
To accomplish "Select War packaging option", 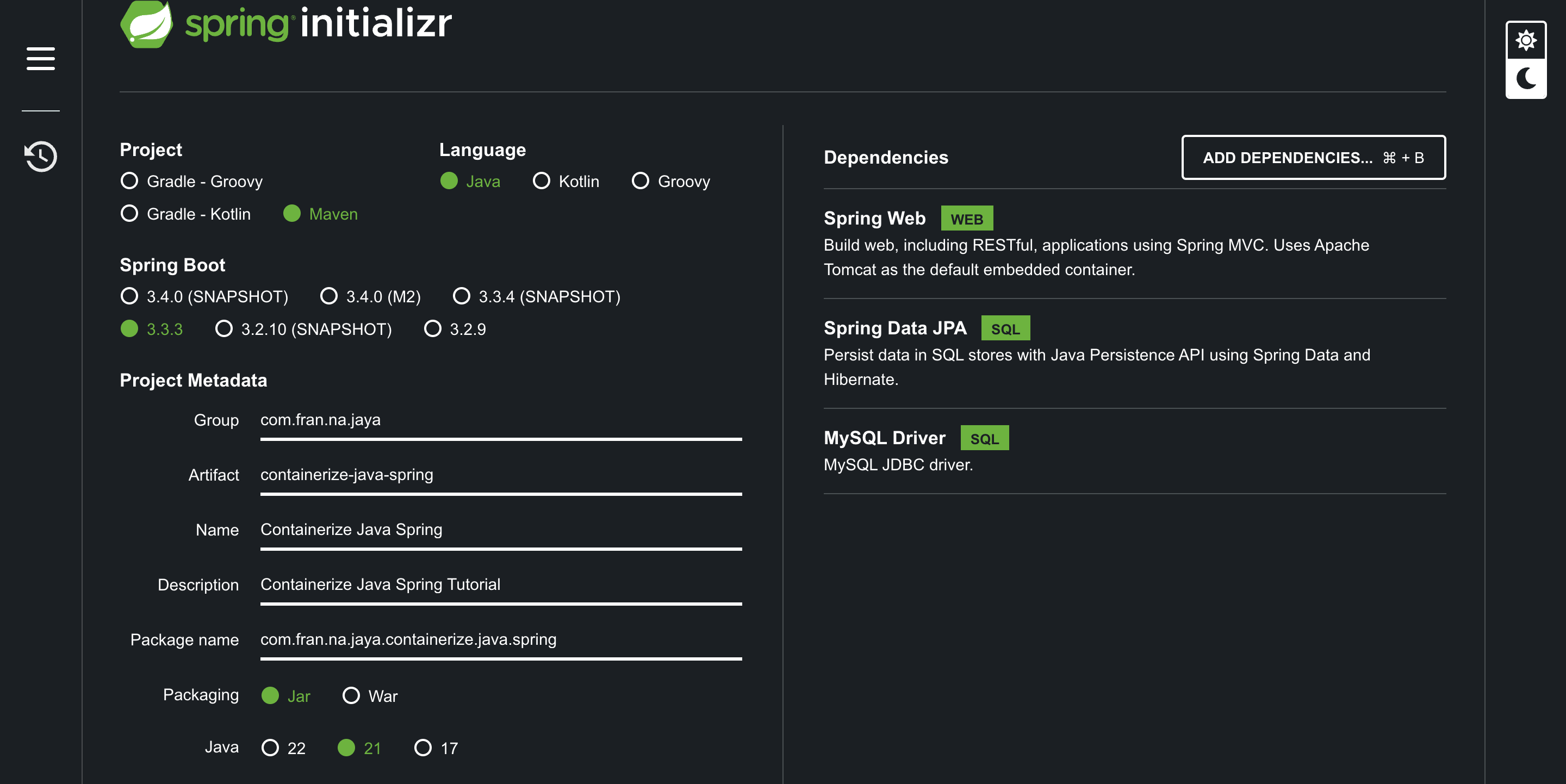I will (x=370, y=696).
